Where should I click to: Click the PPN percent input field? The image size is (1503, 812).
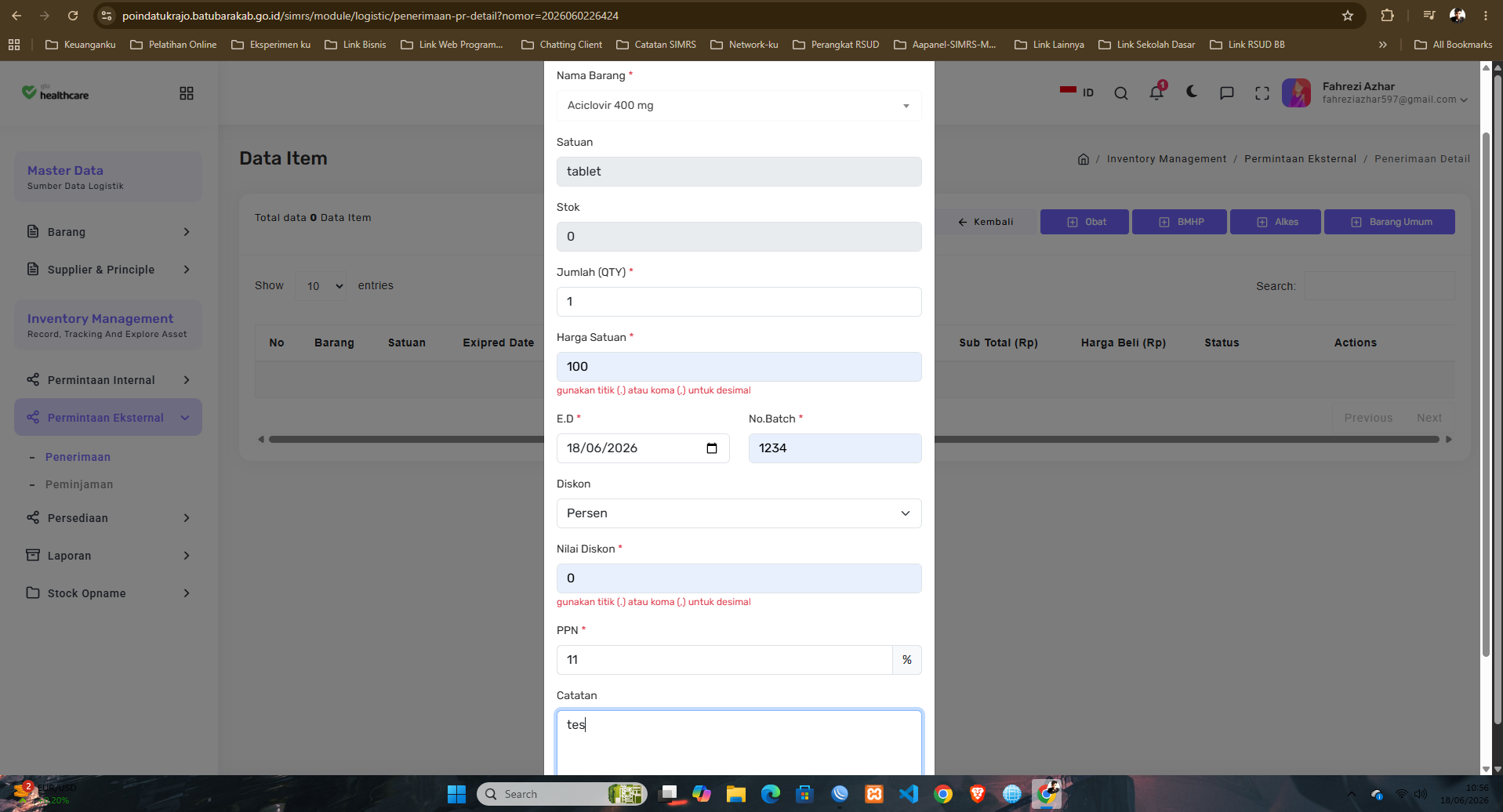coord(724,660)
